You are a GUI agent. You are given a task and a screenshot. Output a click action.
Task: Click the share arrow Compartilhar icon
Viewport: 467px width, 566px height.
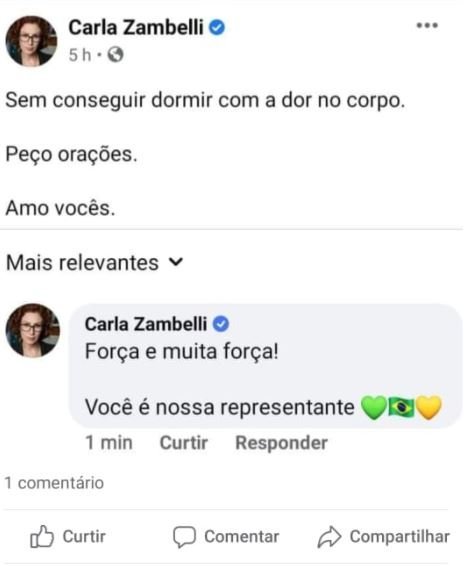coord(329,537)
